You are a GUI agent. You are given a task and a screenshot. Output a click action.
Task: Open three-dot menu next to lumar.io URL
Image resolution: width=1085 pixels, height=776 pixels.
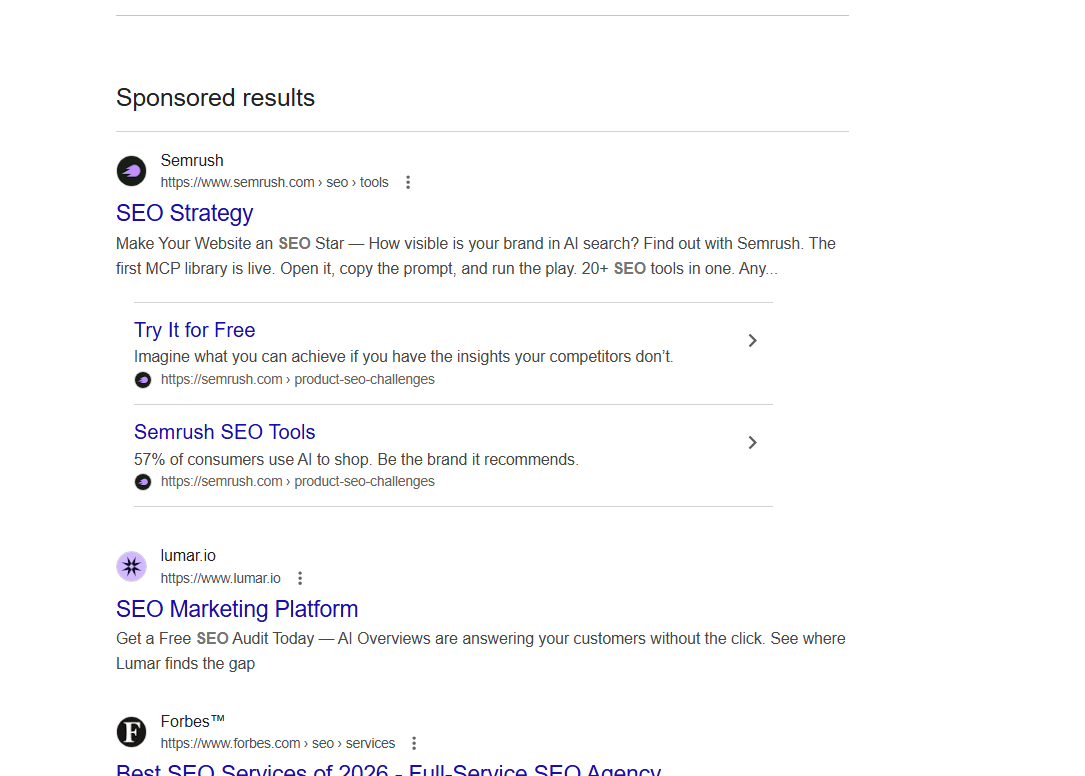point(300,578)
